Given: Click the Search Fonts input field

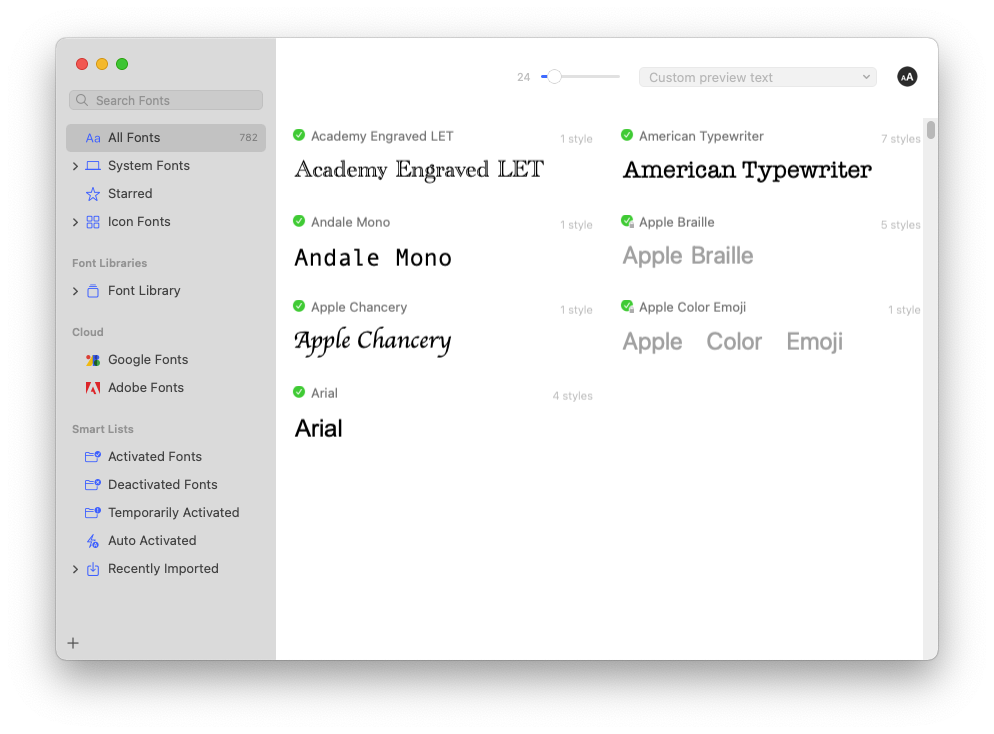Looking at the screenshot, I should pos(166,100).
